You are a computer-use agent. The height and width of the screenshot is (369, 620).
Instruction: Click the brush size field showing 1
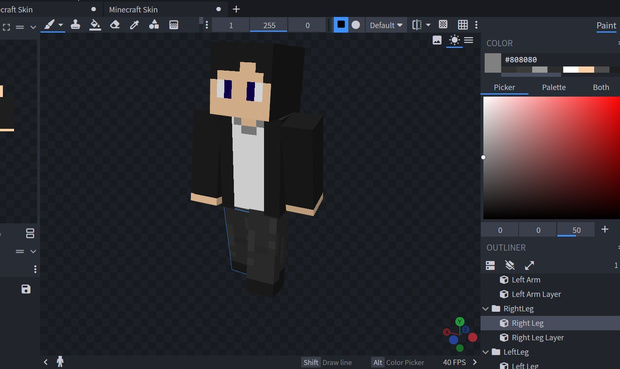[231, 25]
